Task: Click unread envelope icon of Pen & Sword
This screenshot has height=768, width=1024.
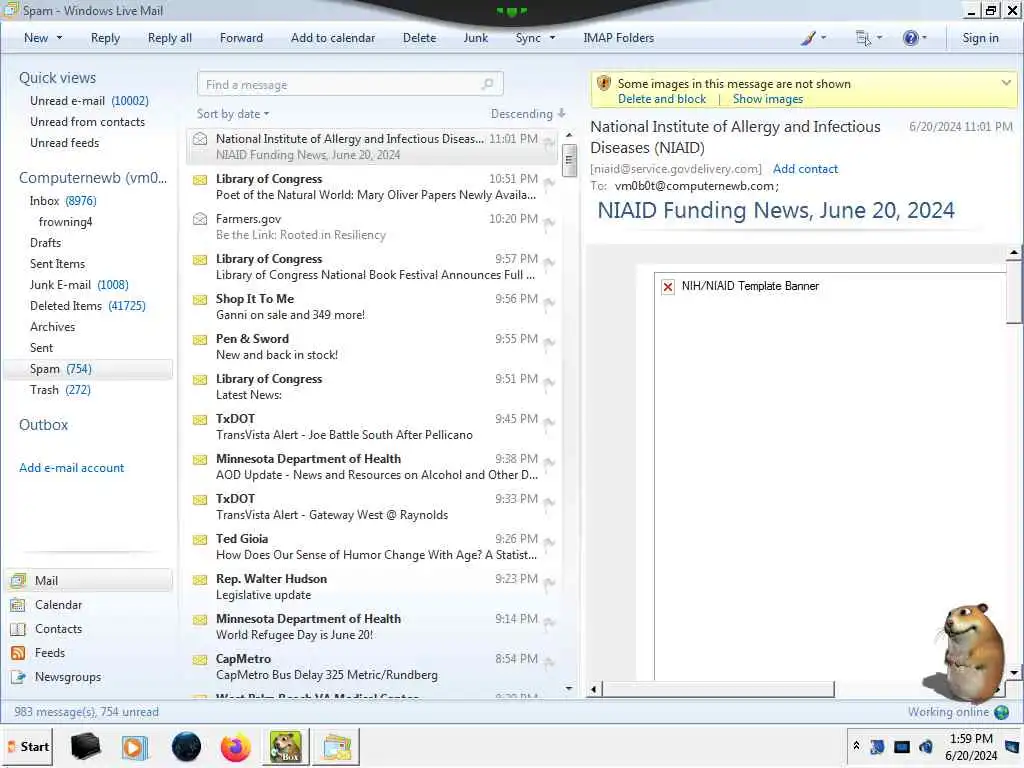Action: pos(200,340)
